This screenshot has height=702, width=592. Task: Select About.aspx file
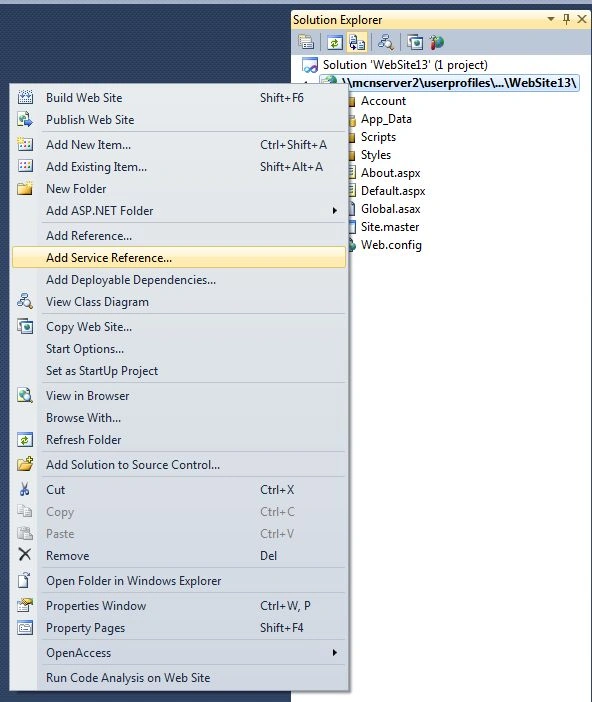pos(390,173)
